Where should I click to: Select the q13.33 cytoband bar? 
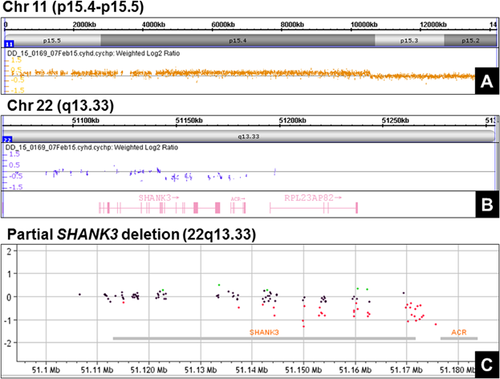[249, 136]
